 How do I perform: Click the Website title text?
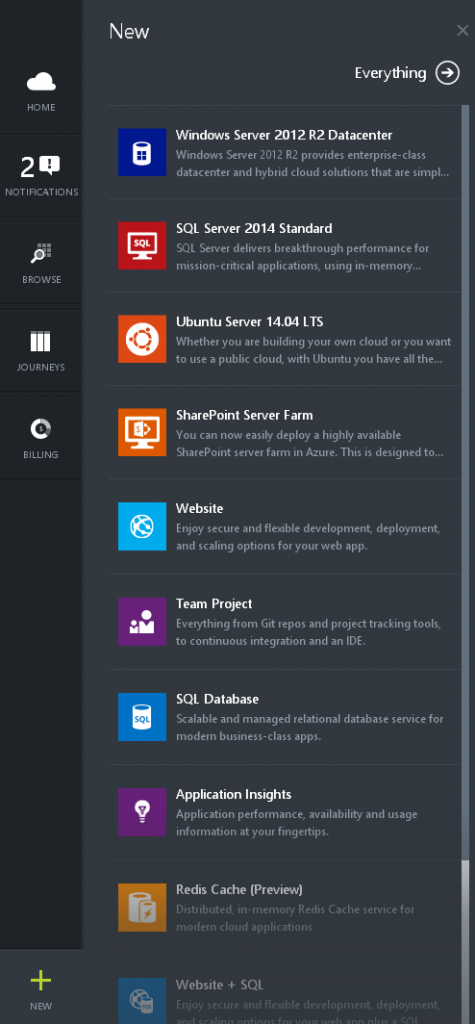point(199,509)
